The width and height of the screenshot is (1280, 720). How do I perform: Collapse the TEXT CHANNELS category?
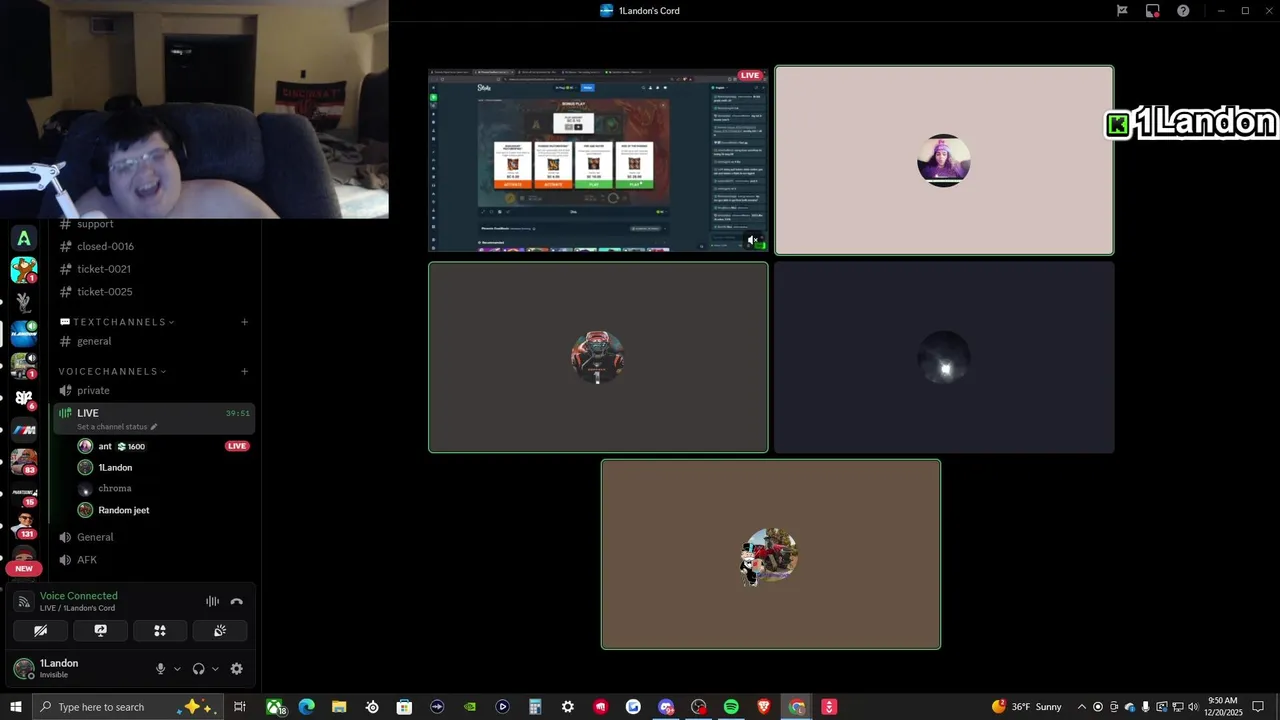(x=118, y=322)
